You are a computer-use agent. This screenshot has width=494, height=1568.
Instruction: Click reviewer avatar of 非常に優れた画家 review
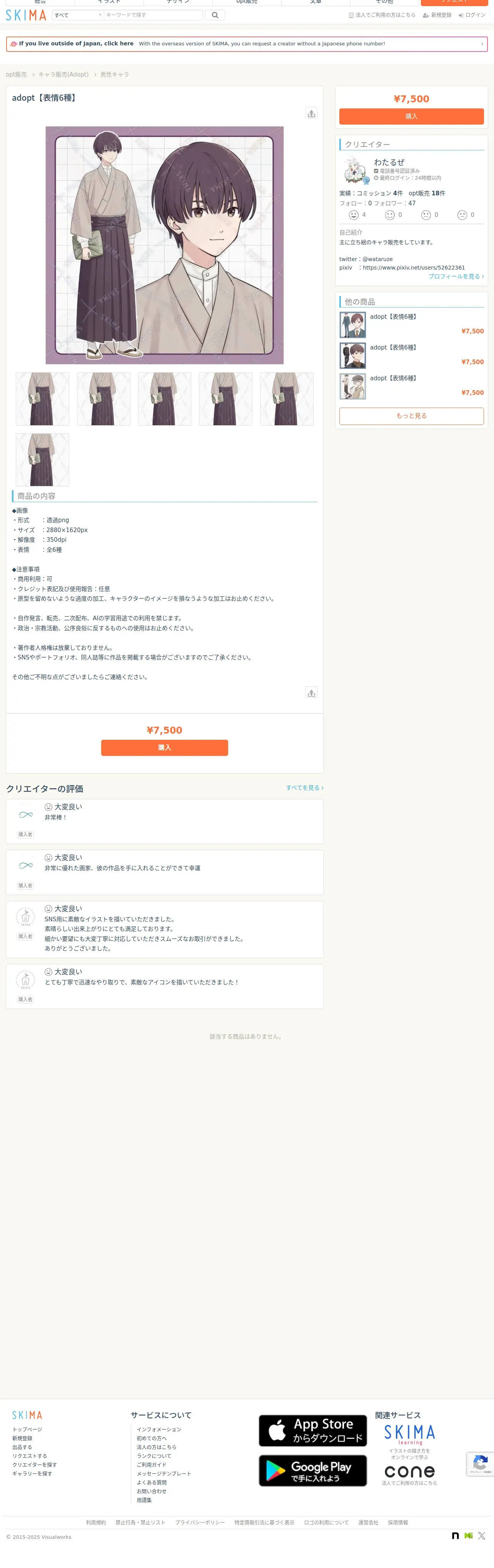(x=25, y=866)
